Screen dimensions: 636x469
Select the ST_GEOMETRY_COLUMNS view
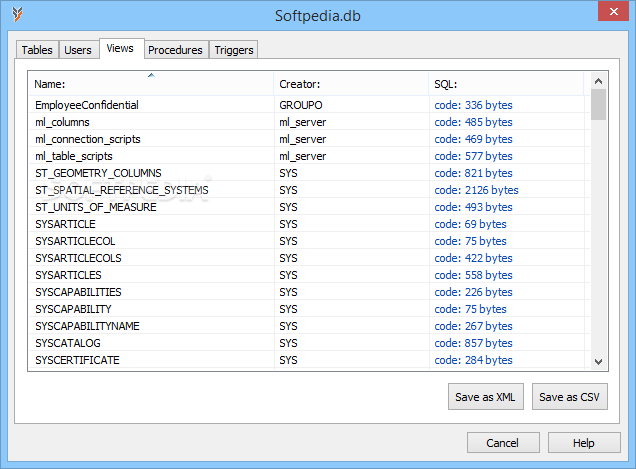[98, 173]
